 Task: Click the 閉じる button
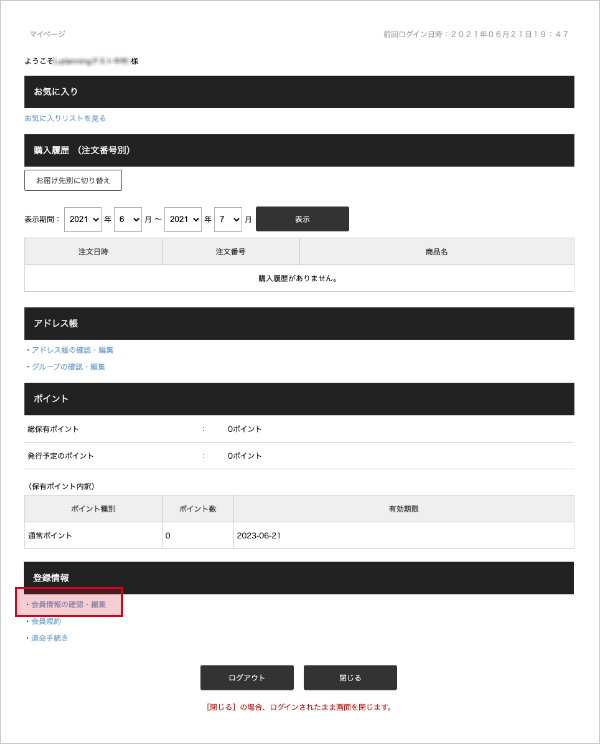click(350, 677)
